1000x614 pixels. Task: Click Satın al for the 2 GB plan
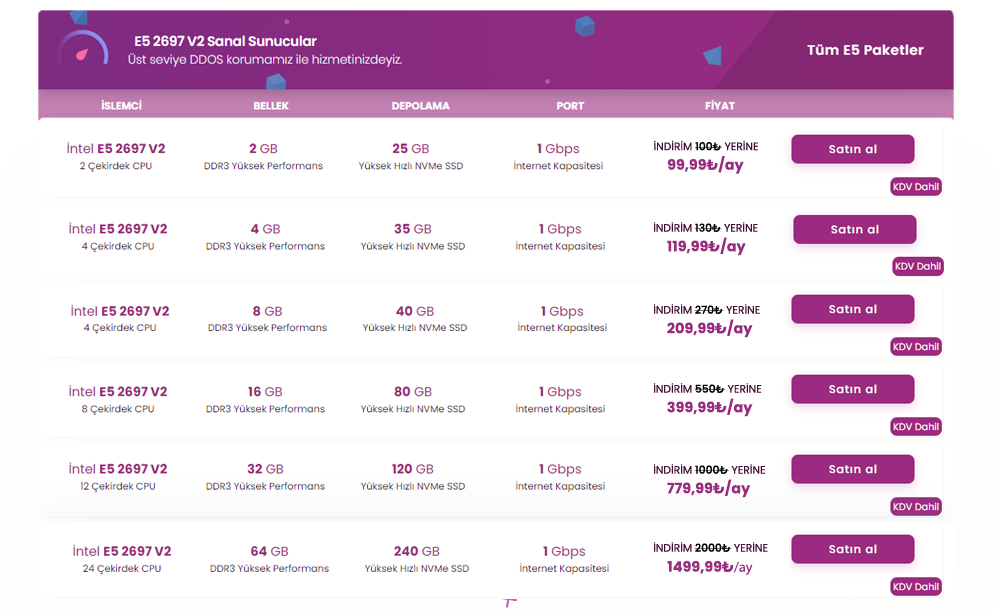[x=853, y=149]
